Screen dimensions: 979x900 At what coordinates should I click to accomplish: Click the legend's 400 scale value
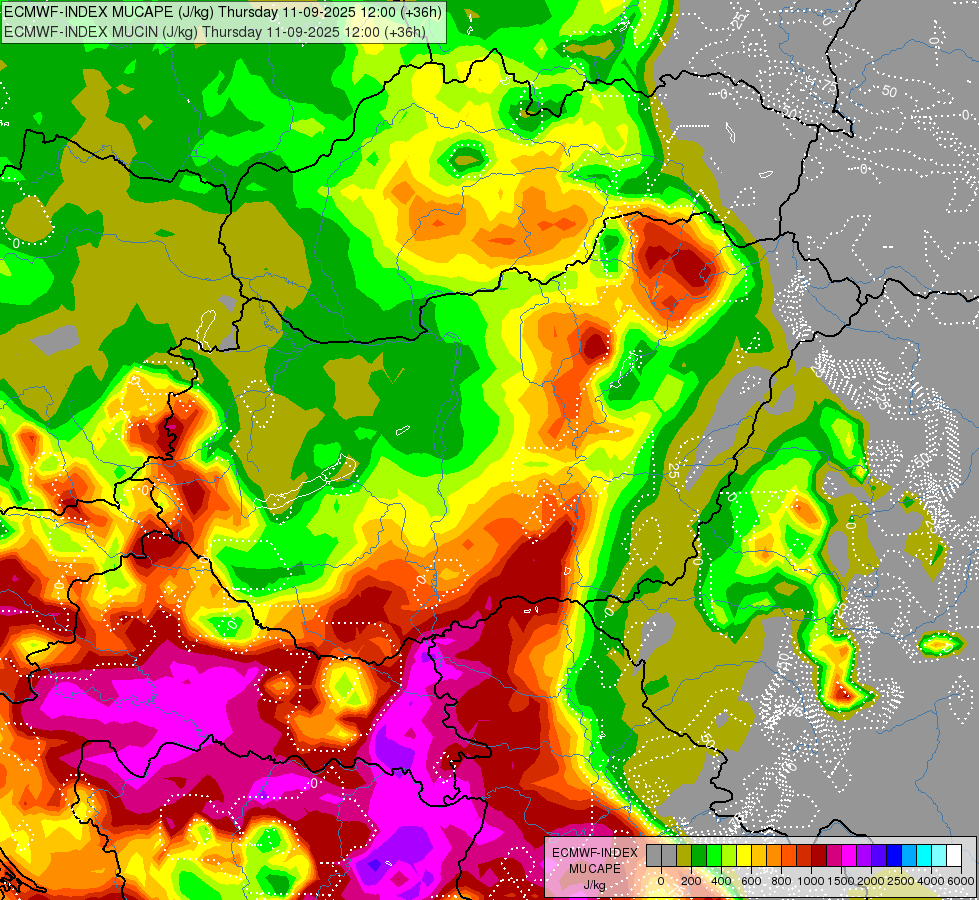click(x=722, y=881)
